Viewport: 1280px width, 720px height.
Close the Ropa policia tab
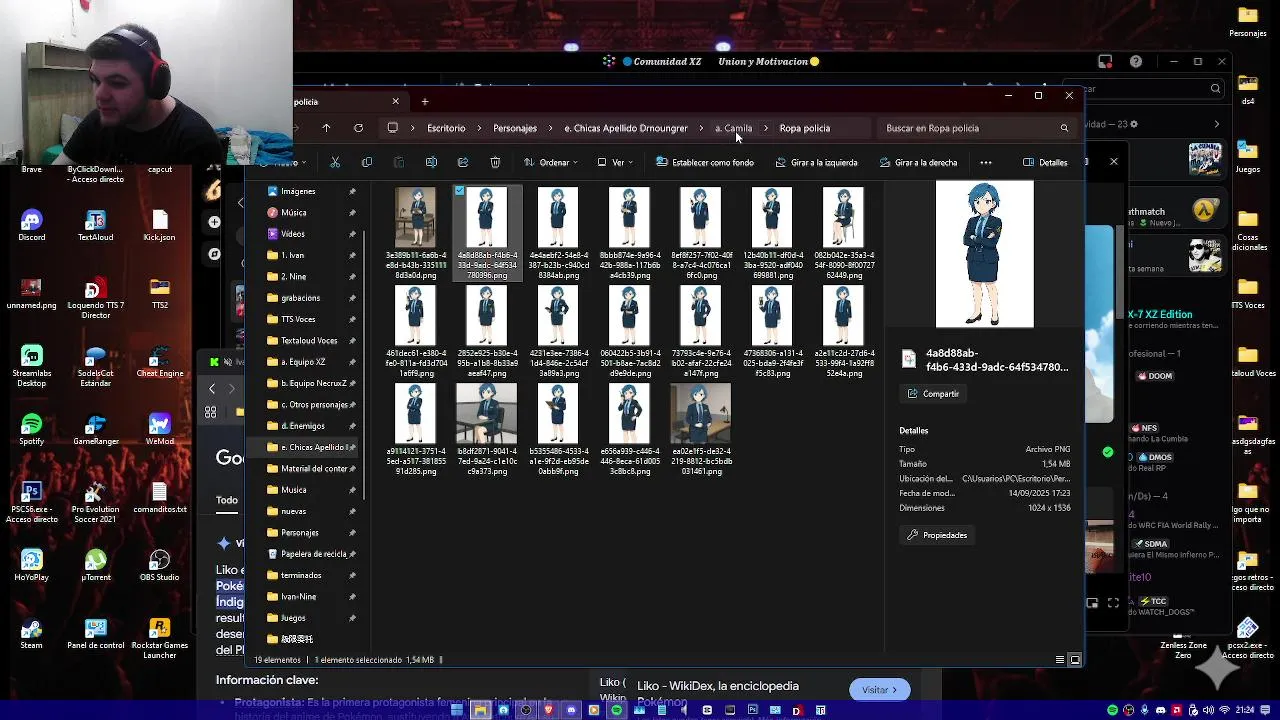pyautogui.click(x=395, y=101)
